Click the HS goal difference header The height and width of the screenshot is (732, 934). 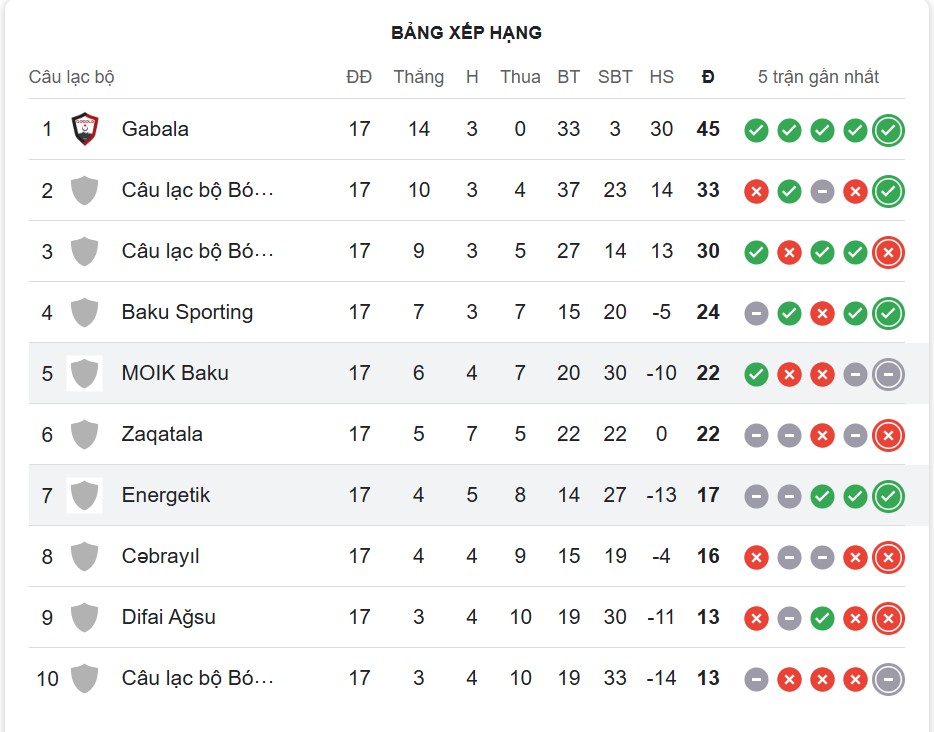point(661,77)
